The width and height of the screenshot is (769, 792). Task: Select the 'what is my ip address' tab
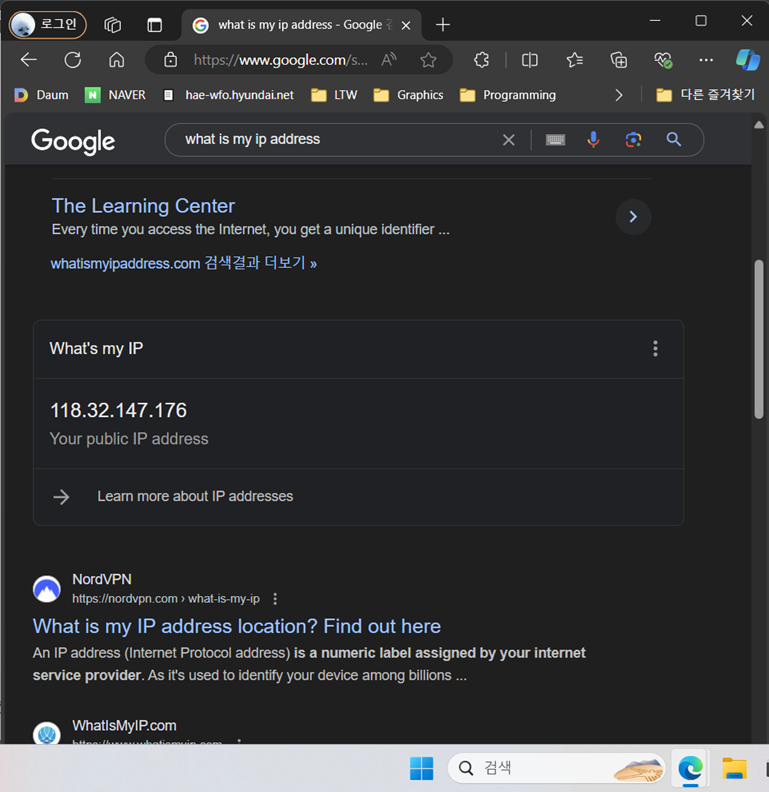tap(301, 25)
